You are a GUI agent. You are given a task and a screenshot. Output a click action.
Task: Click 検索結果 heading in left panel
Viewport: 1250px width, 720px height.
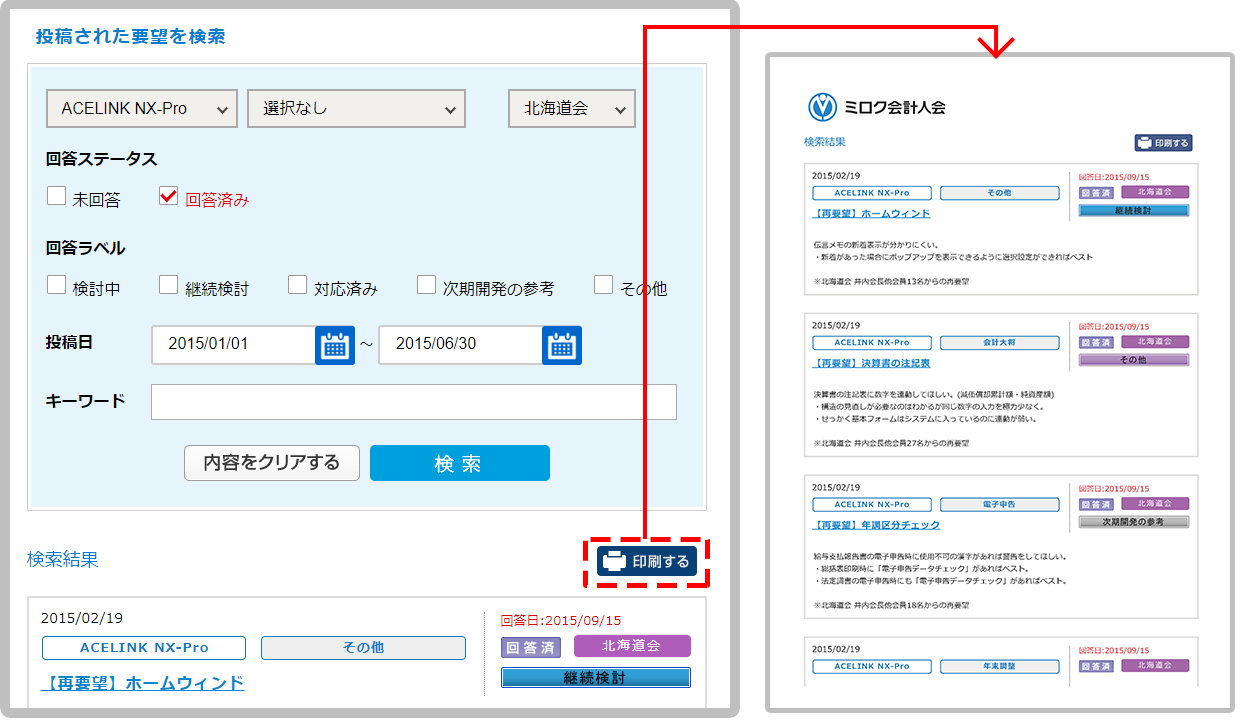coord(63,559)
